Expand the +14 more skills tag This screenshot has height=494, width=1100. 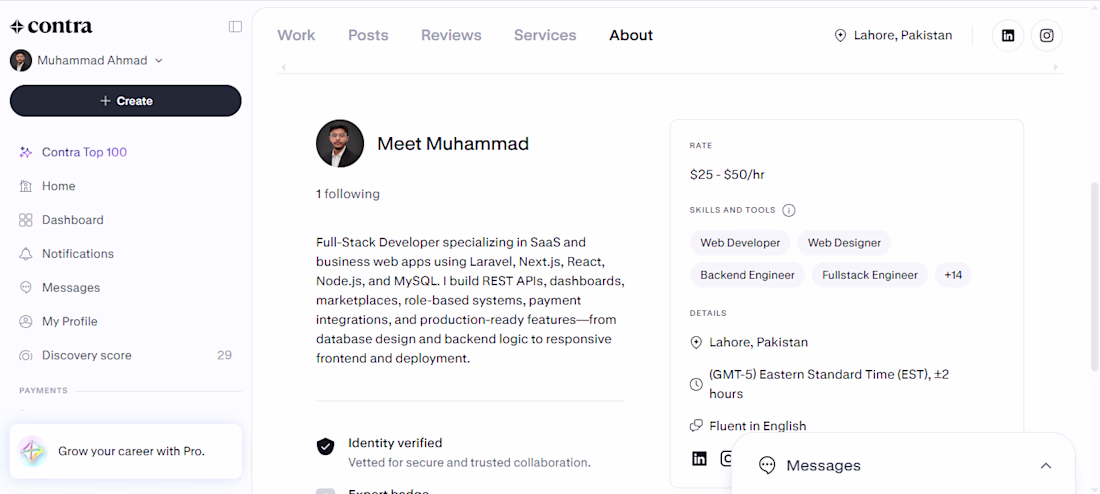pos(953,275)
